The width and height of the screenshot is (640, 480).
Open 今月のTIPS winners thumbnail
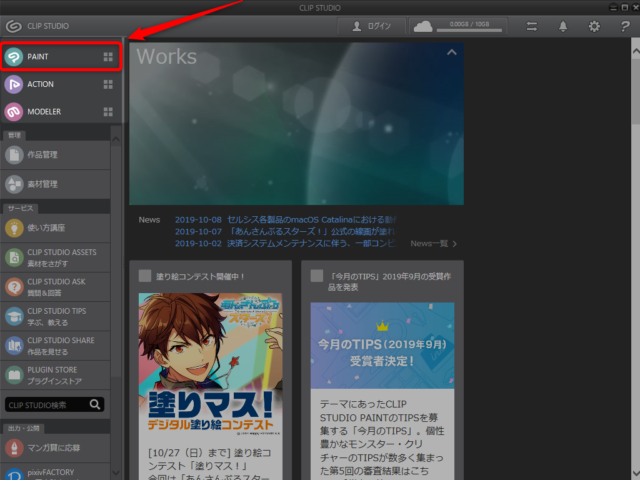(x=382, y=345)
